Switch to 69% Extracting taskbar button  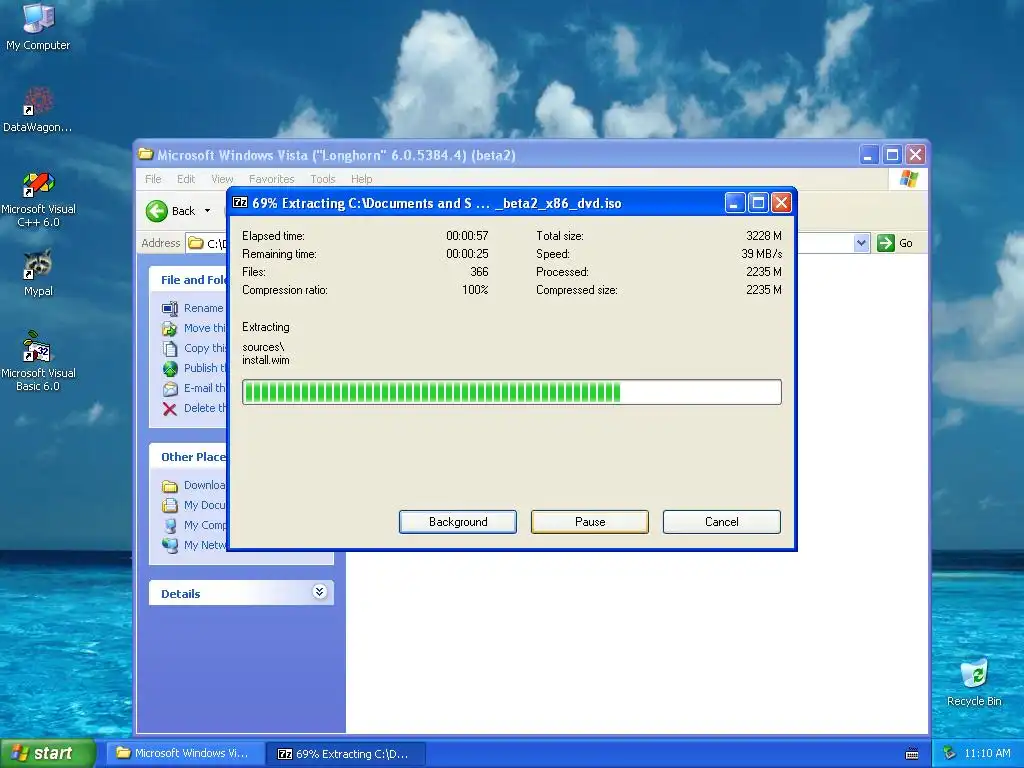coord(347,754)
